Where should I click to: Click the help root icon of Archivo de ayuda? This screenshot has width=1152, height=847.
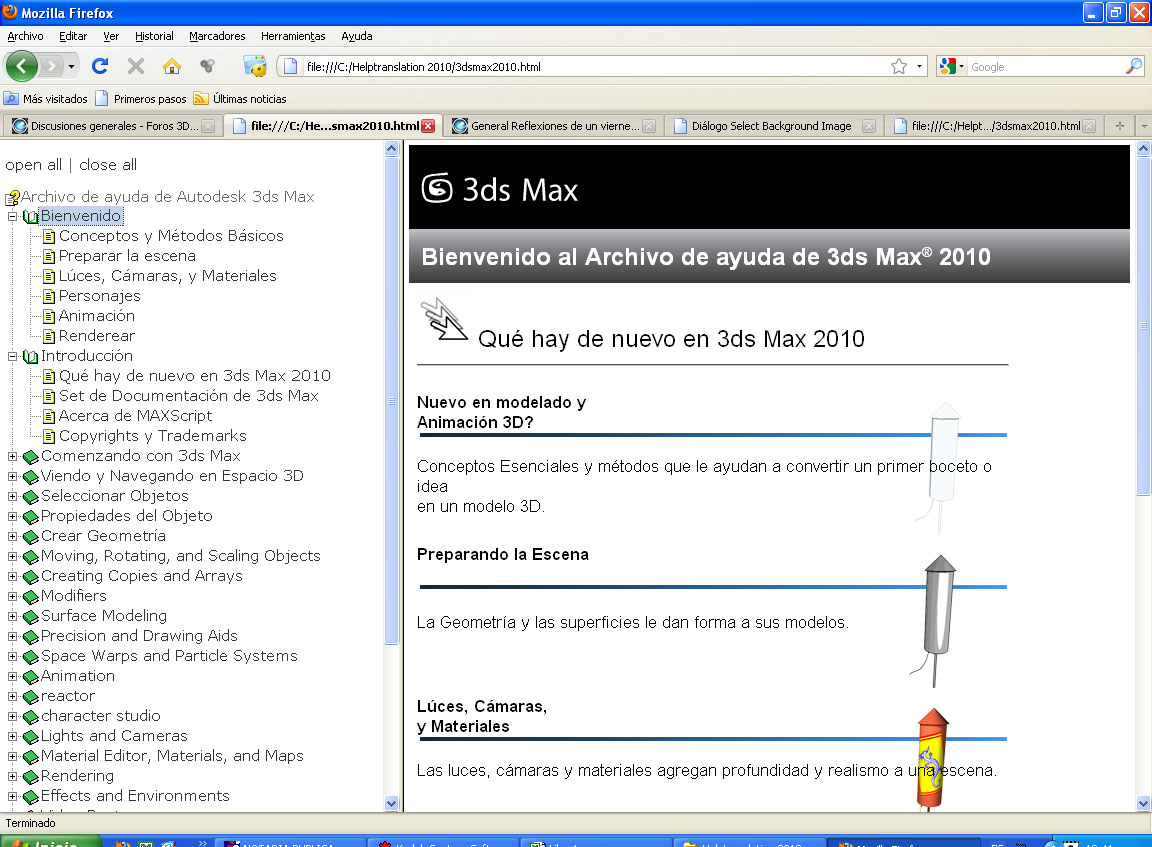pyautogui.click(x=12, y=197)
